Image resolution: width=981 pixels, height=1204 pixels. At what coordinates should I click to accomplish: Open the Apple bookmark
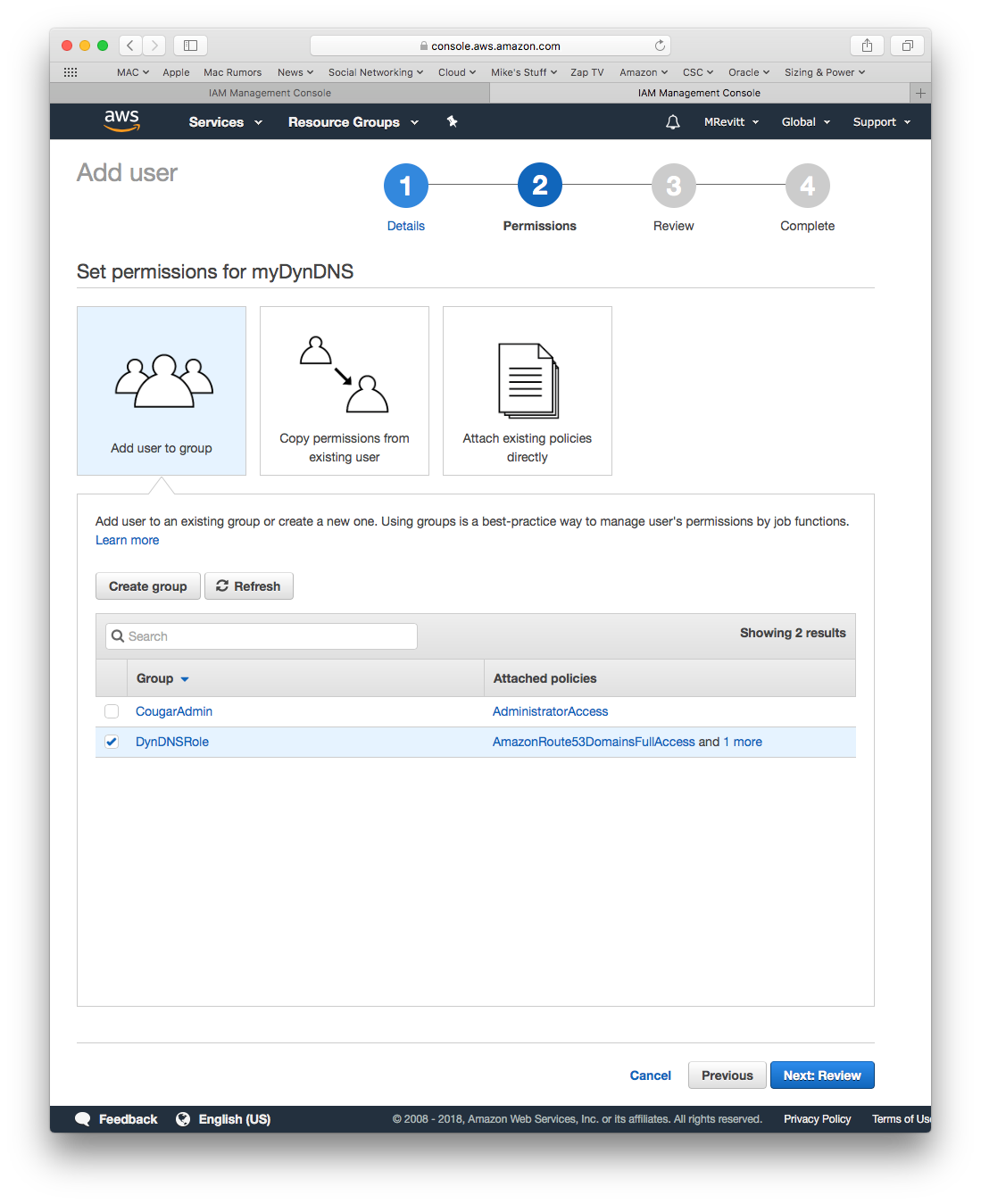pos(176,72)
